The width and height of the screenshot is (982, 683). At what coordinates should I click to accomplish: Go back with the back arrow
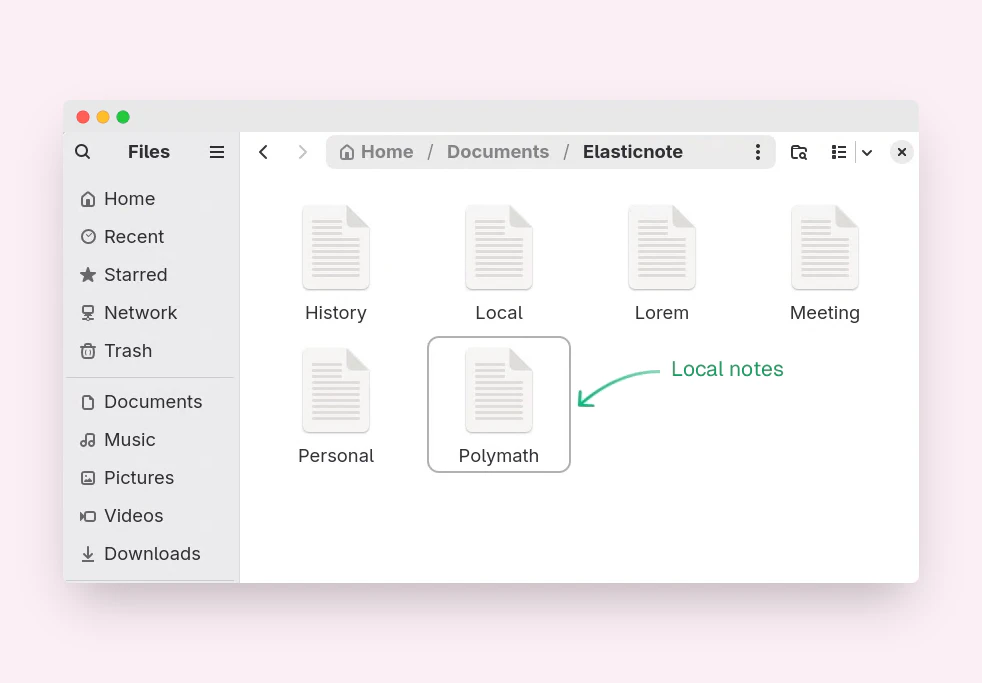[x=264, y=152]
